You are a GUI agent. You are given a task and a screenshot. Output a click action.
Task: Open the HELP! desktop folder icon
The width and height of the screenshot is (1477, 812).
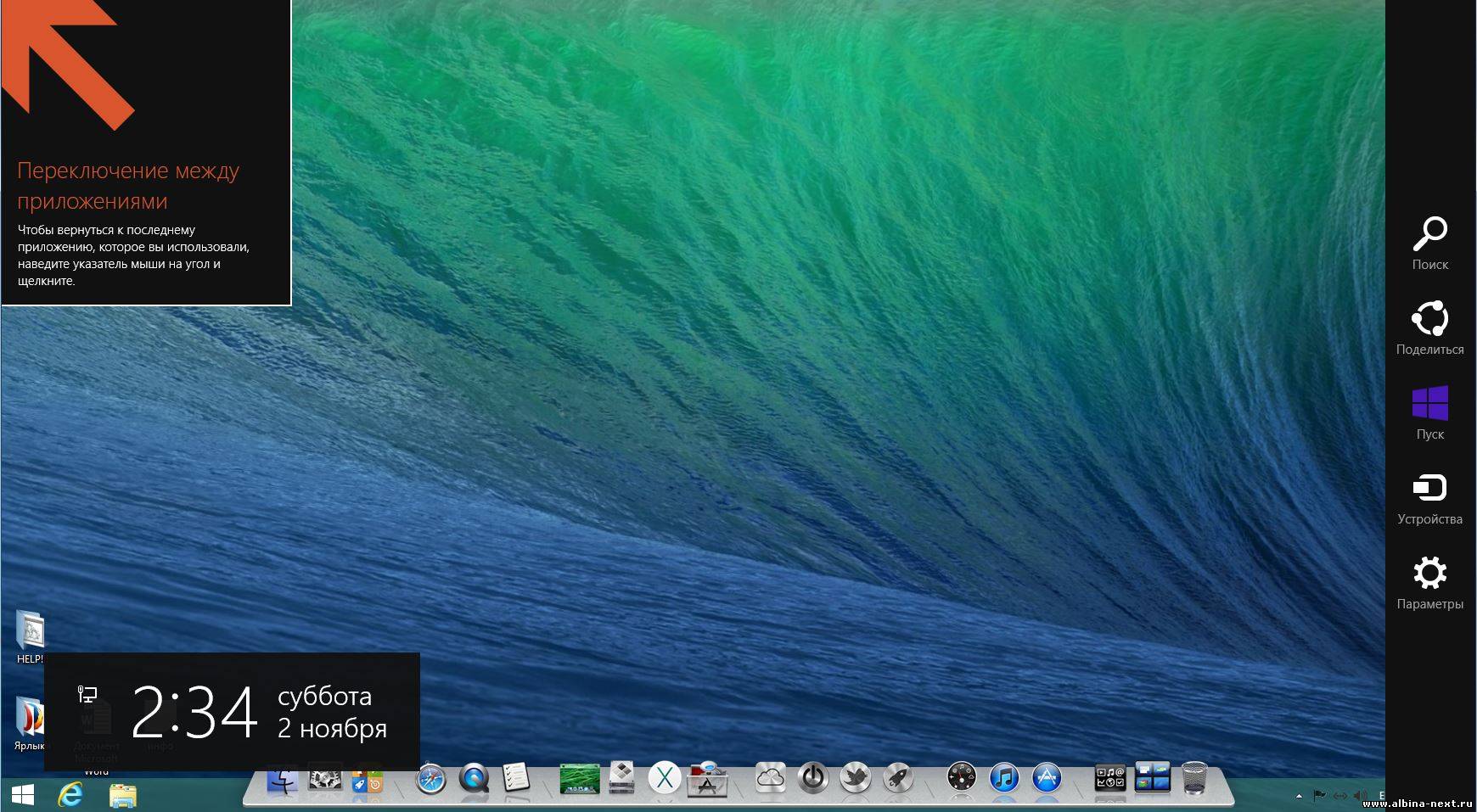coord(30,637)
